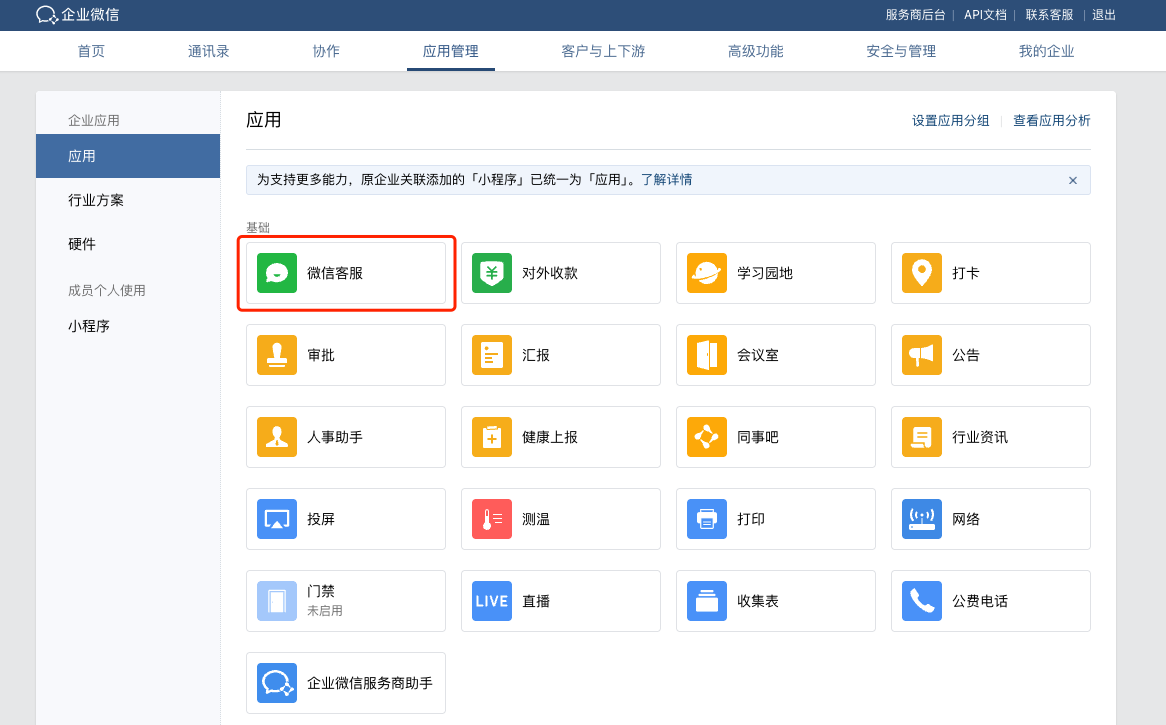The width and height of the screenshot is (1166, 725).
Task: Open the 投屏 screen cast icon
Action: click(x=277, y=518)
